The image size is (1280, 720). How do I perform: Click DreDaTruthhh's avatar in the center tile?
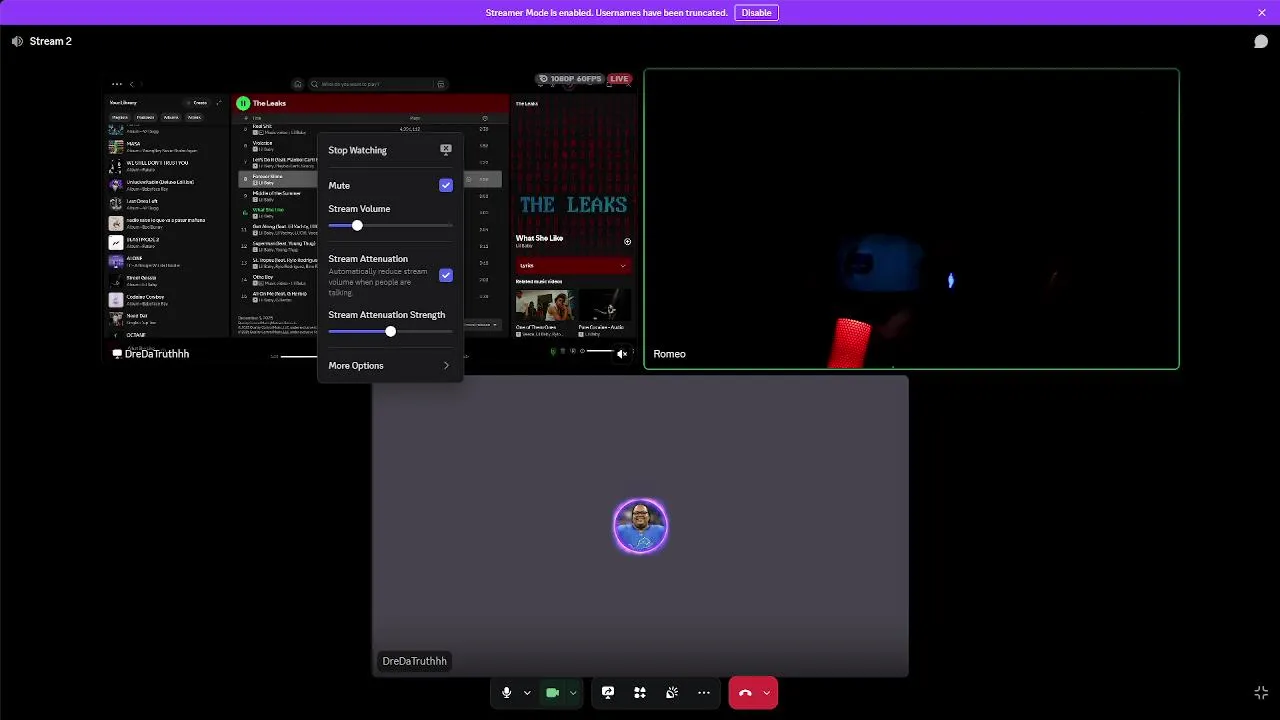coord(640,526)
